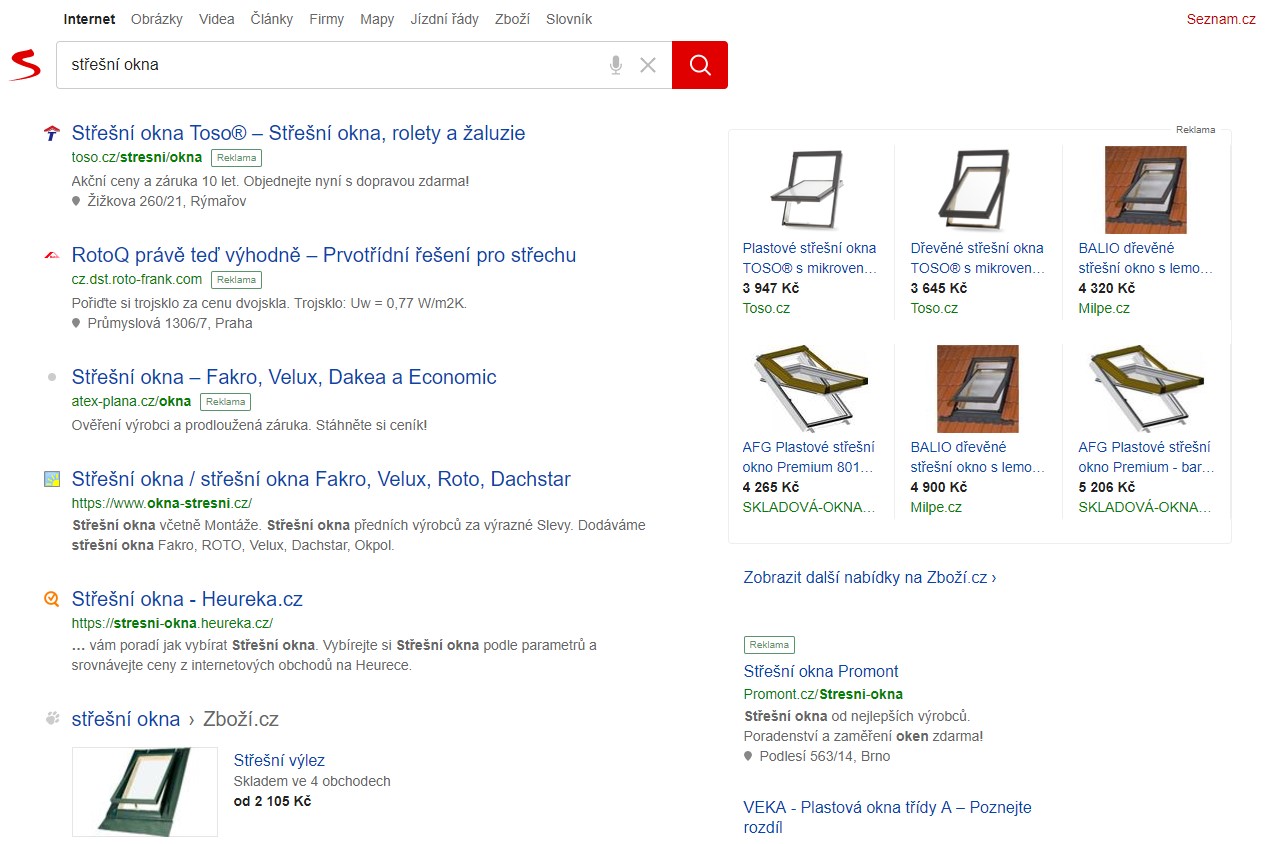Open the Zboží tab
Viewport: 1271px width, 844px height.
(513, 19)
